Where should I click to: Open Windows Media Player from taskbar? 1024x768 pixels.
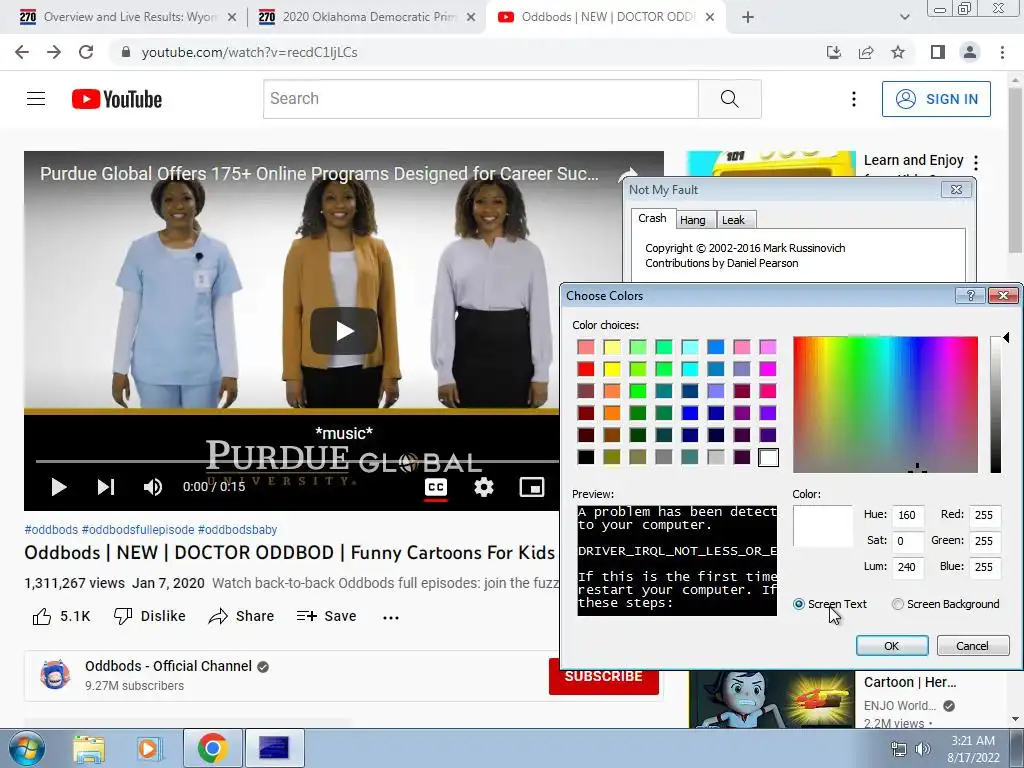click(x=148, y=749)
